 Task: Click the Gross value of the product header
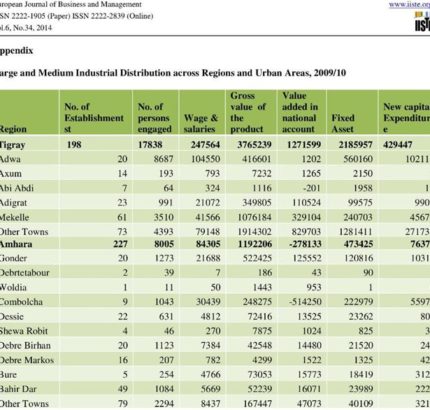[248, 112]
